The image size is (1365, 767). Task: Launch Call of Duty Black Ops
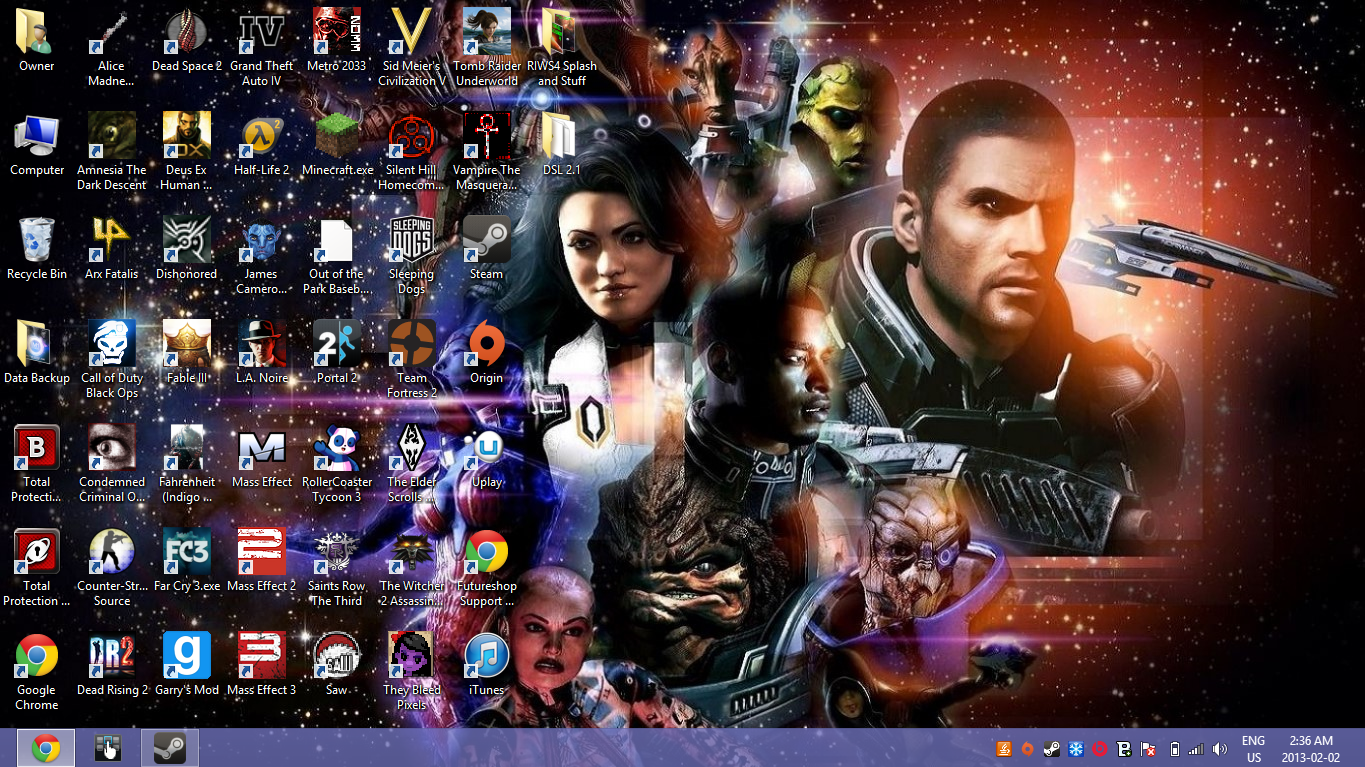[111, 361]
